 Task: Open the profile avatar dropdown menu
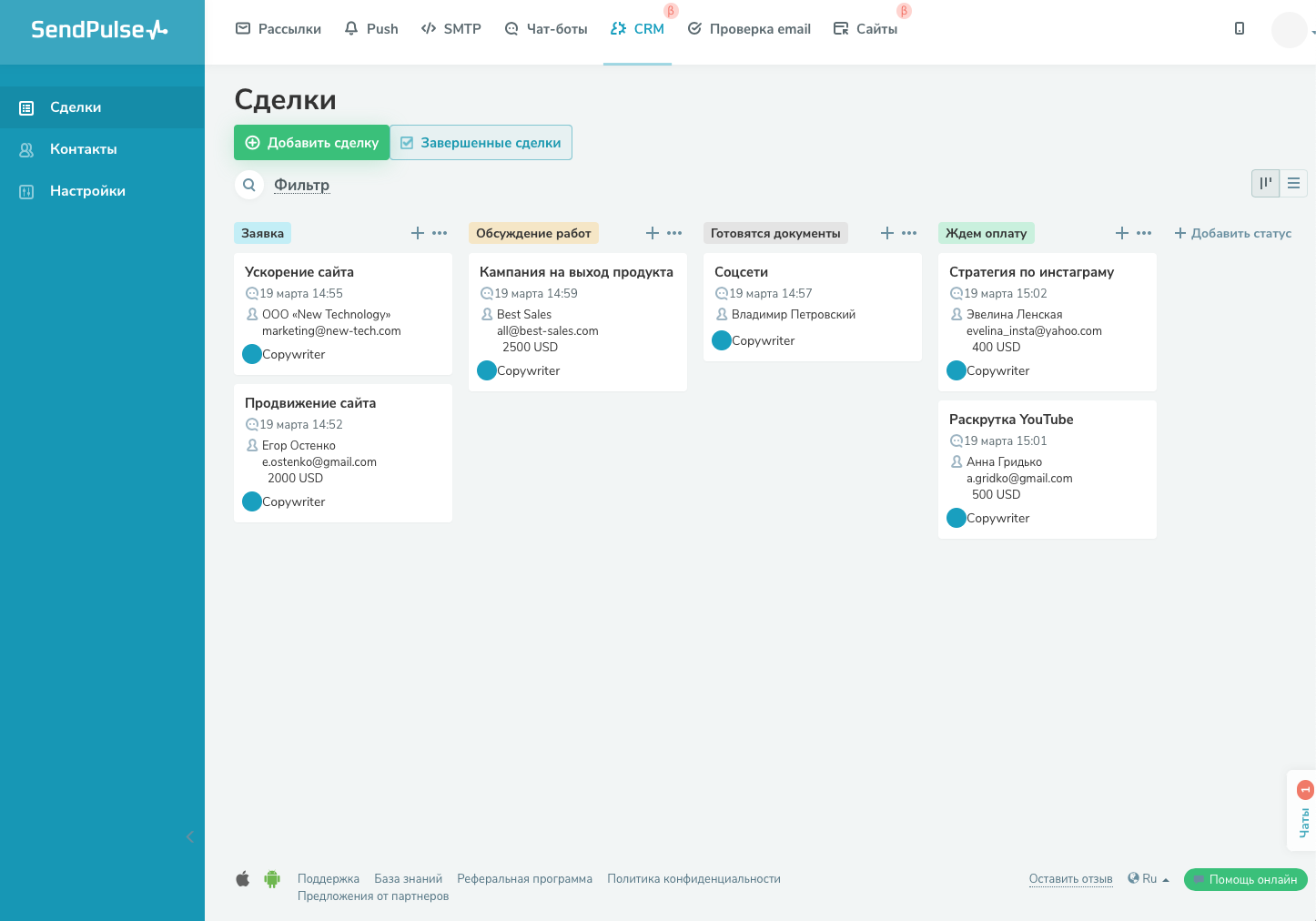(1289, 28)
